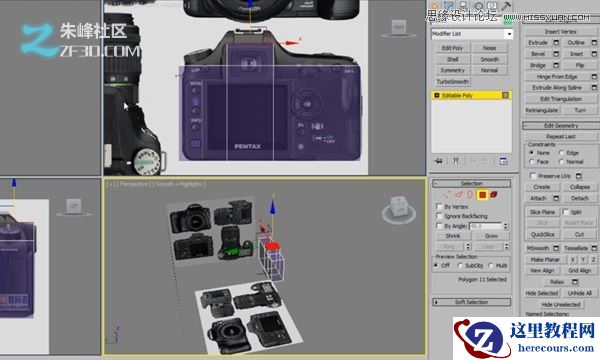Select Edge constraint radio button
This screenshot has height=360, width=600.
pyautogui.click(x=561, y=153)
